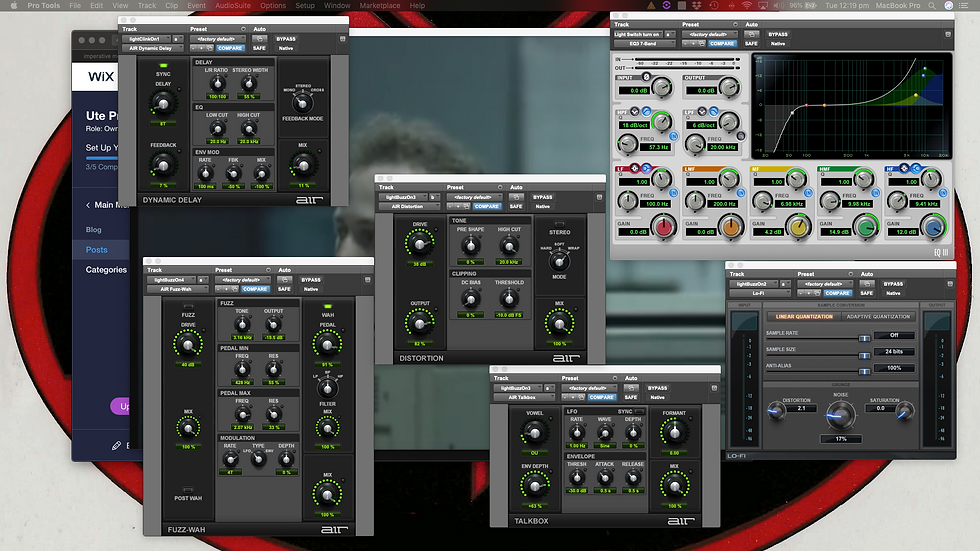The image size is (980, 551).
Task: Enable the HPF band IN button in EQ3
Action: pos(674,136)
